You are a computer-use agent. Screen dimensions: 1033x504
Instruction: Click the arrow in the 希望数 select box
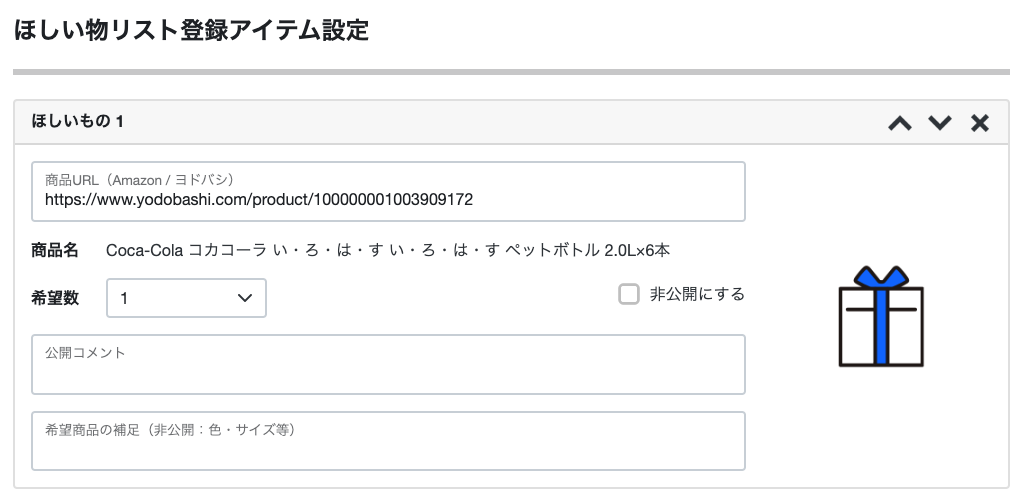tap(244, 298)
